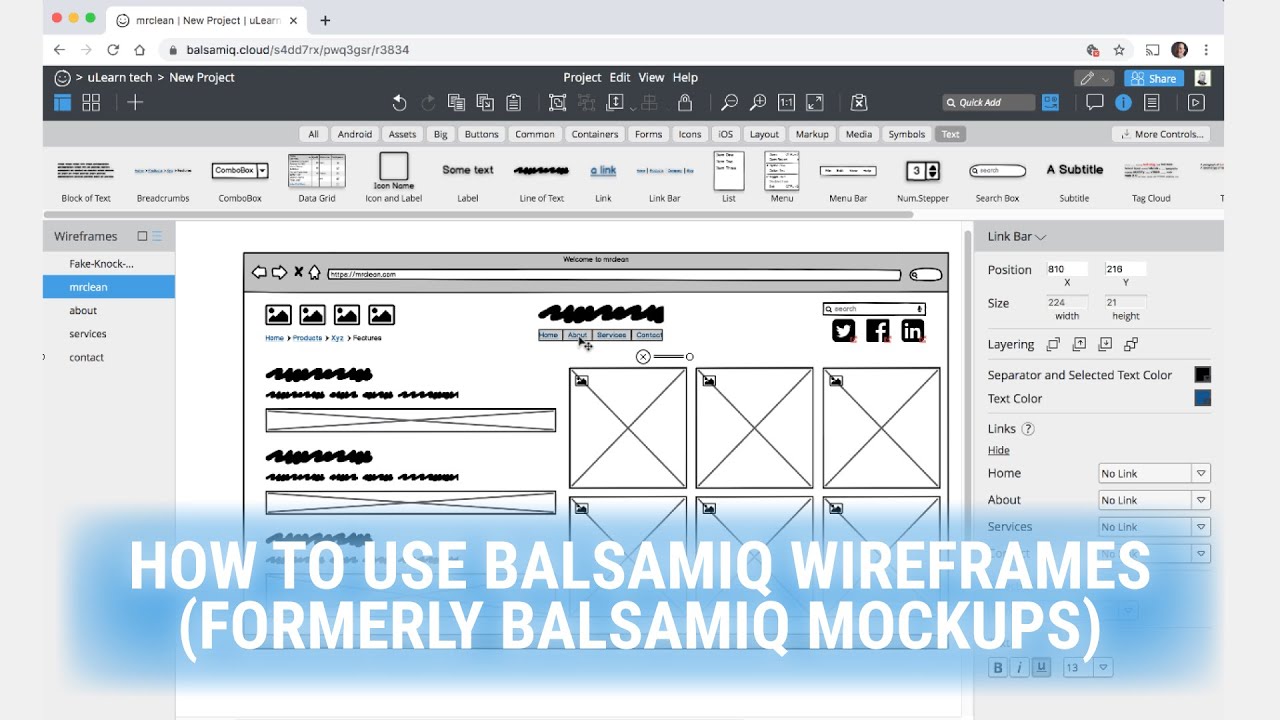This screenshot has height=720, width=1280.
Task: Click the smiley Balsamiq home icon
Action: click(63, 77)
